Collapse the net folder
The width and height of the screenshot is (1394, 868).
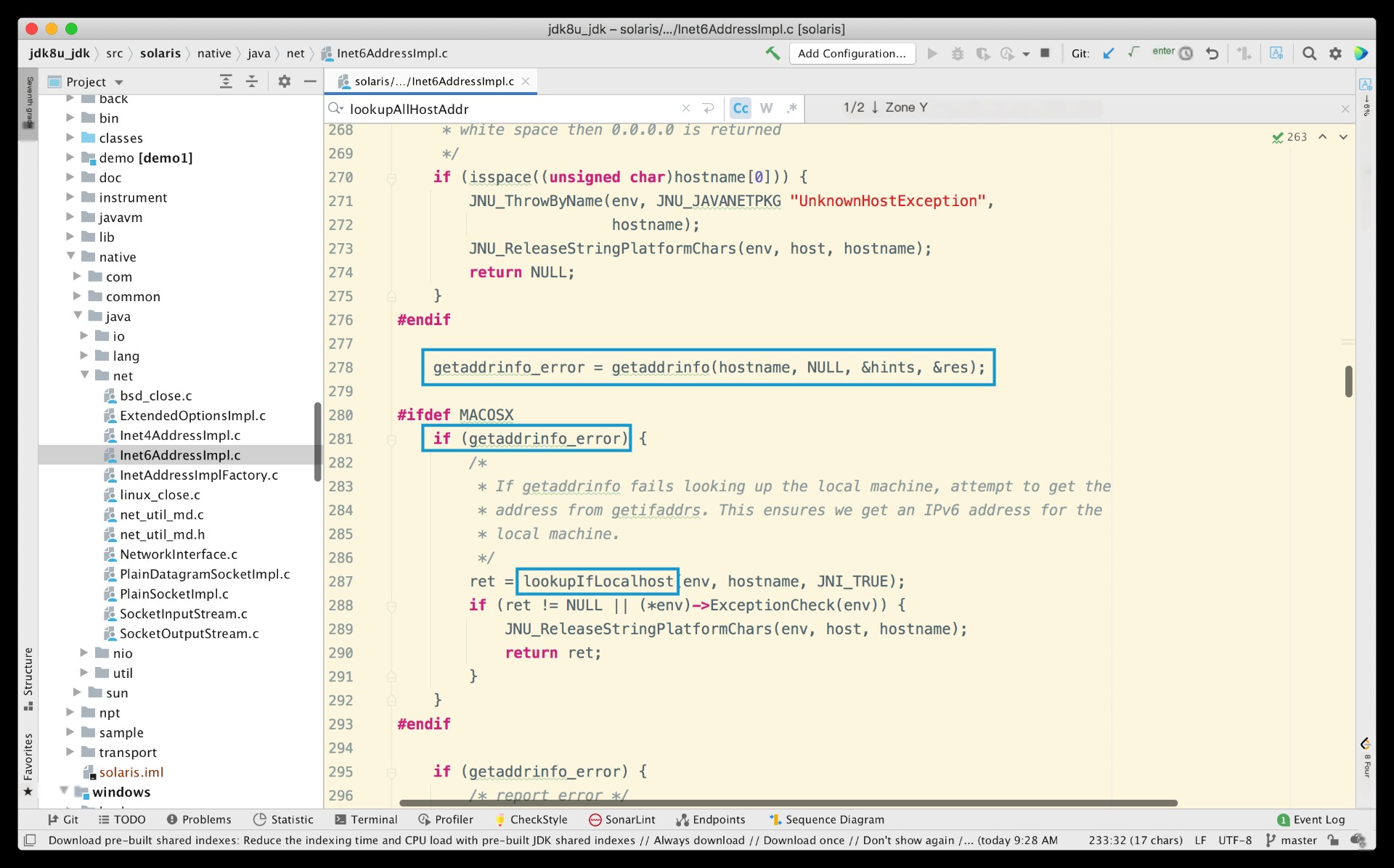84,374
